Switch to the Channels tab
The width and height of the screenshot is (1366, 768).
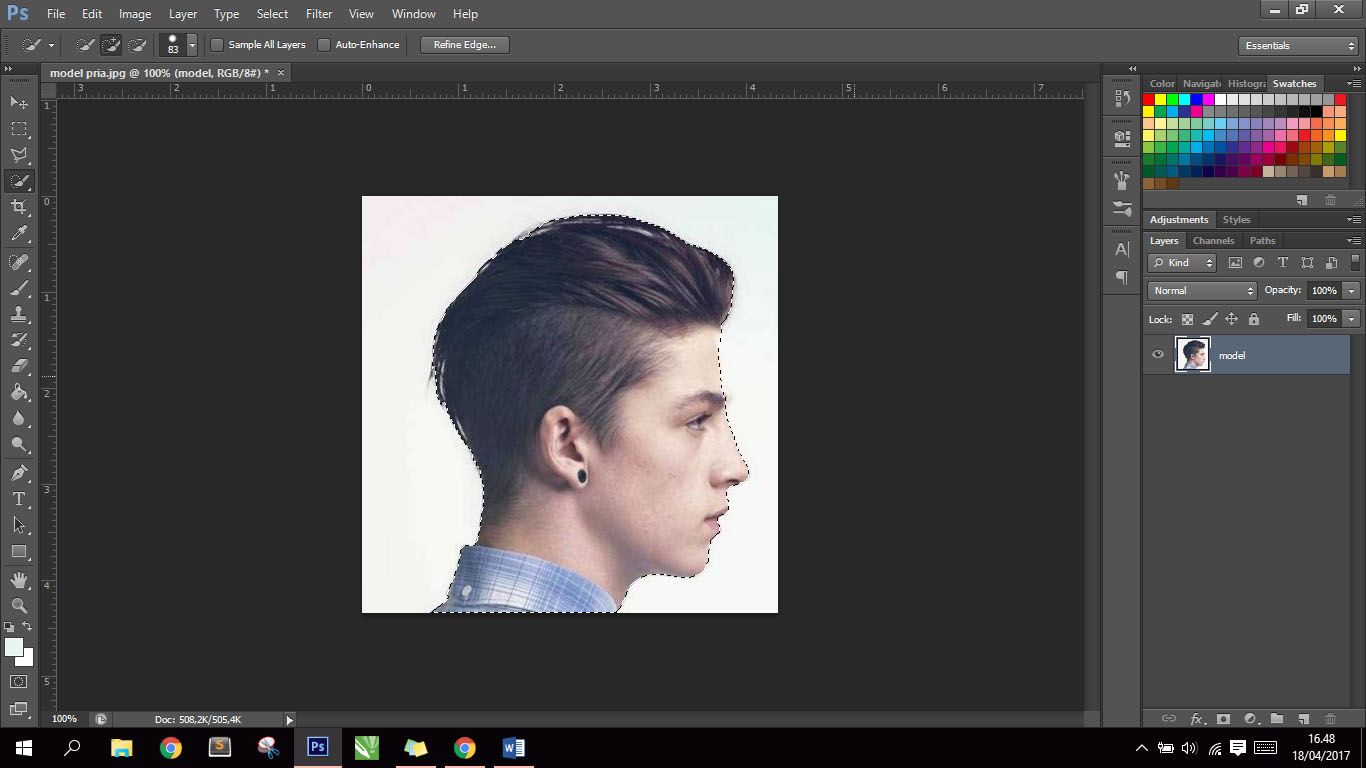1213,240
